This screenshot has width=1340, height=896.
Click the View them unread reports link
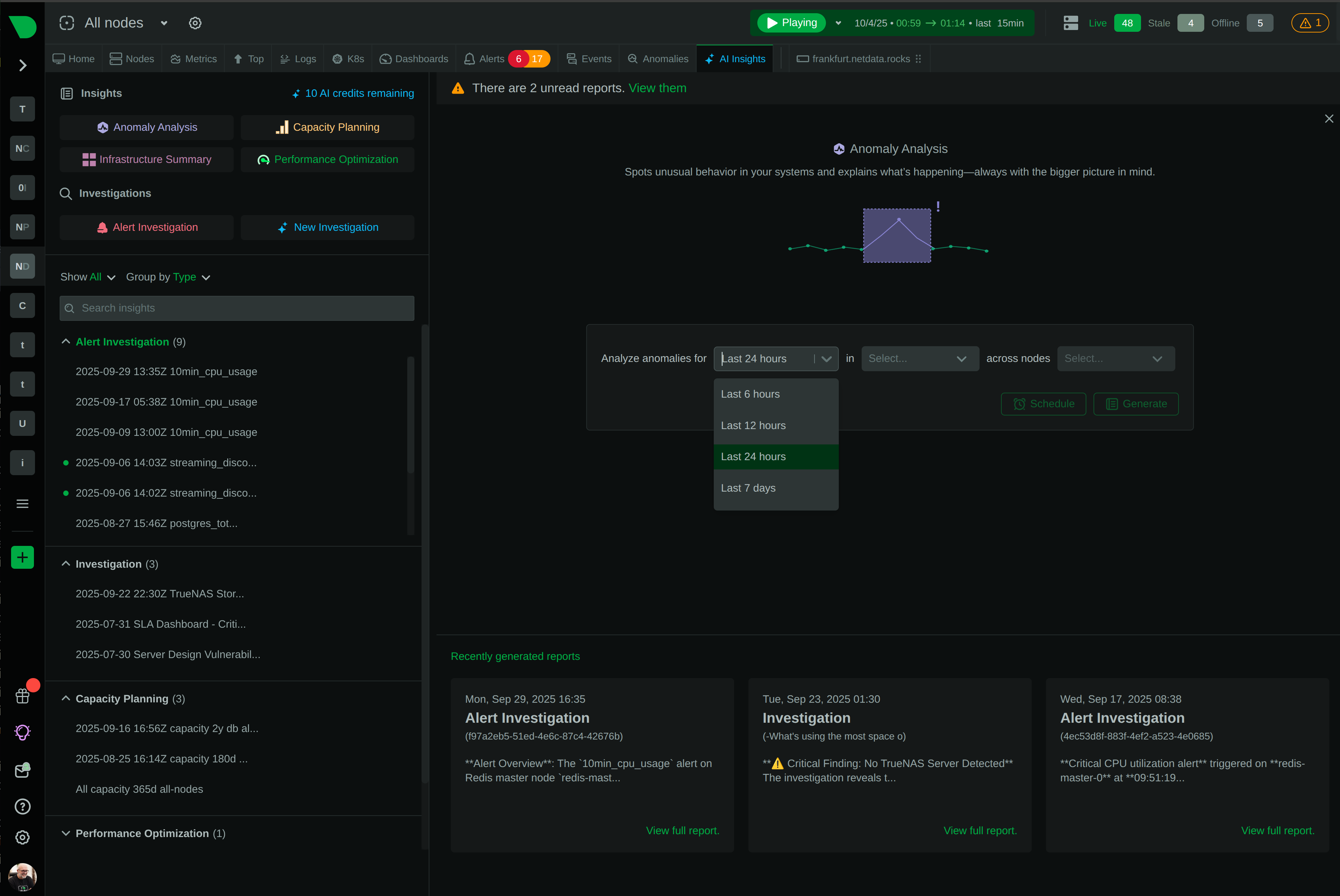pos(657,88)
